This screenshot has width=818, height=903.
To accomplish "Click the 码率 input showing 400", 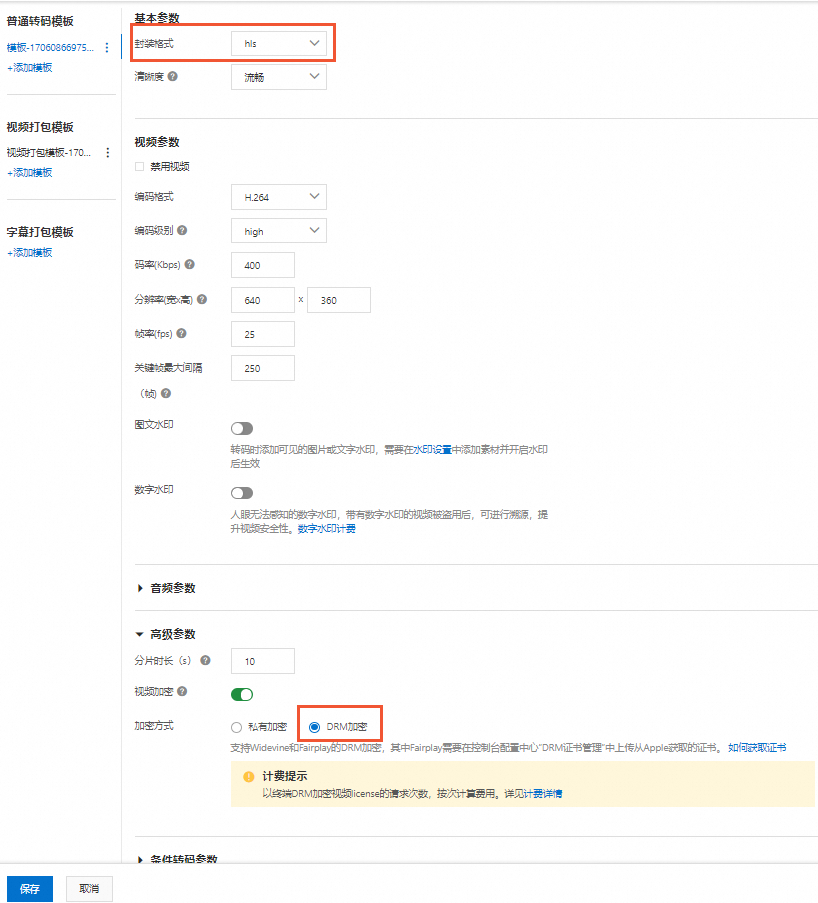I will [x=262, y=265].
